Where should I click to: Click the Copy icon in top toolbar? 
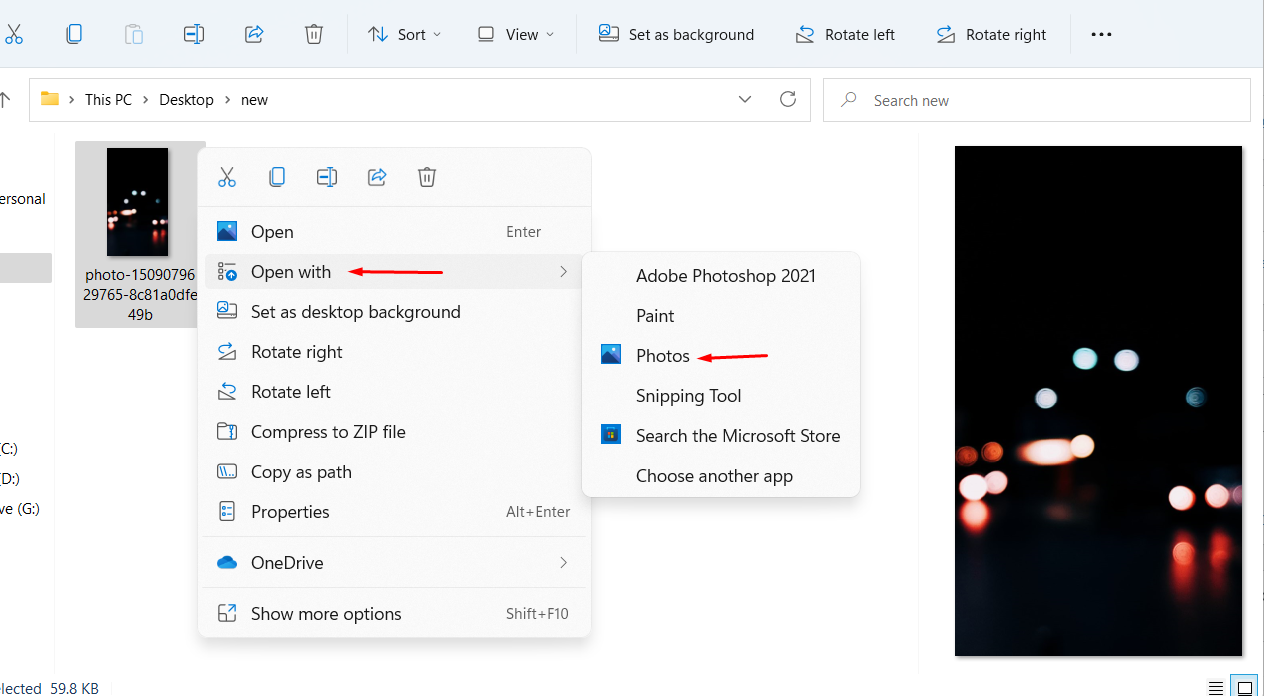click(74, 34)
